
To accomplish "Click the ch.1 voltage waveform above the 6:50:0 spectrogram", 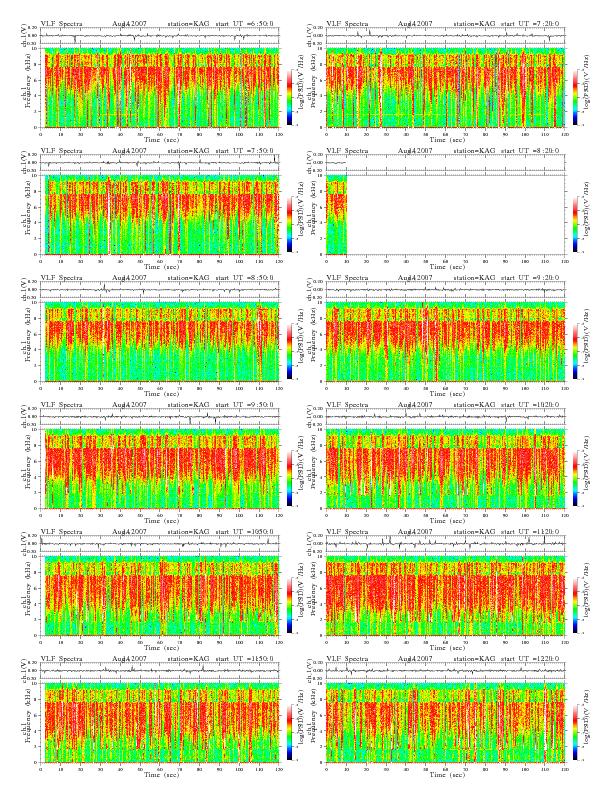I will (x=160, y=35).
